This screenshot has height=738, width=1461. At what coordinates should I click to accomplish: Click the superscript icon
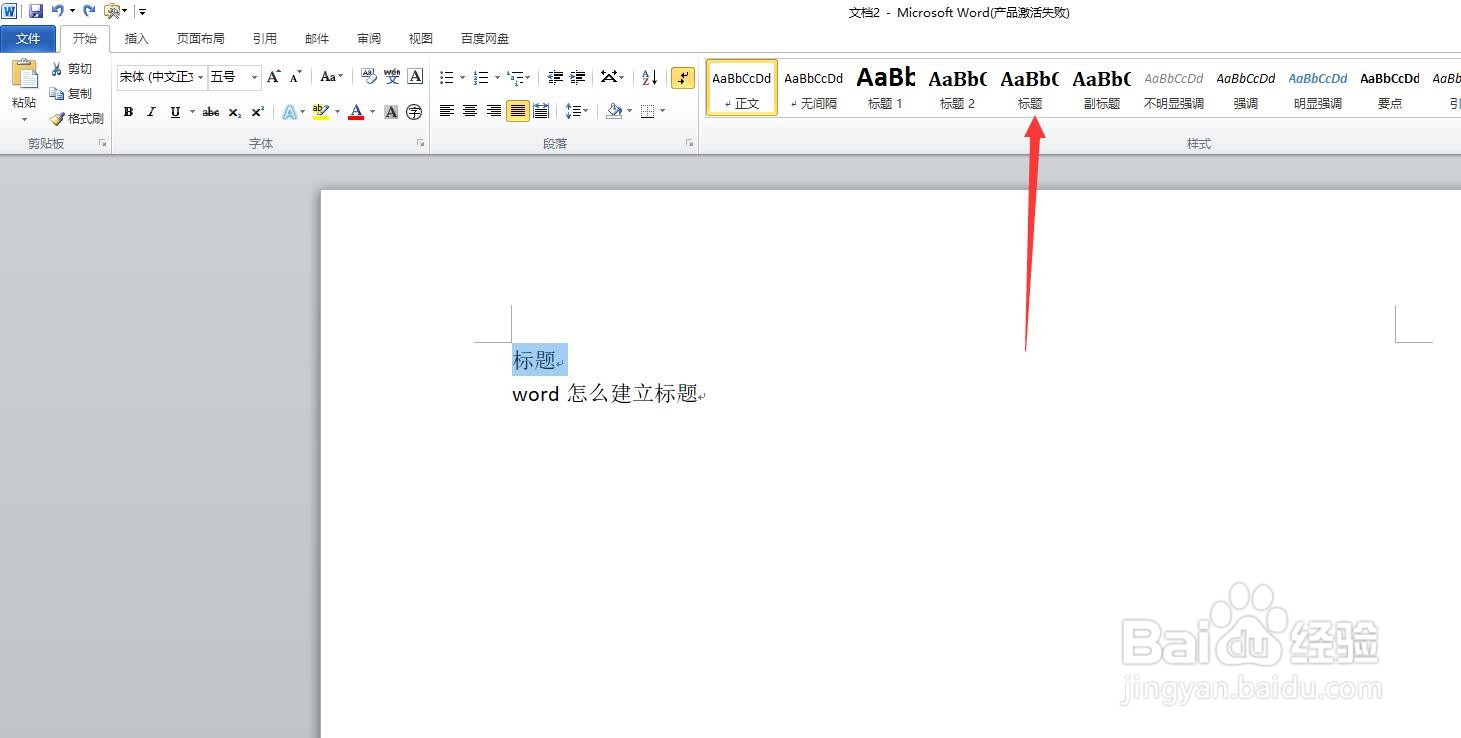257,112
